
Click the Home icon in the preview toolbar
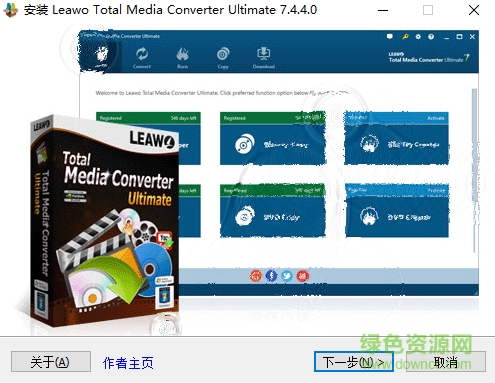click(101, 53)
